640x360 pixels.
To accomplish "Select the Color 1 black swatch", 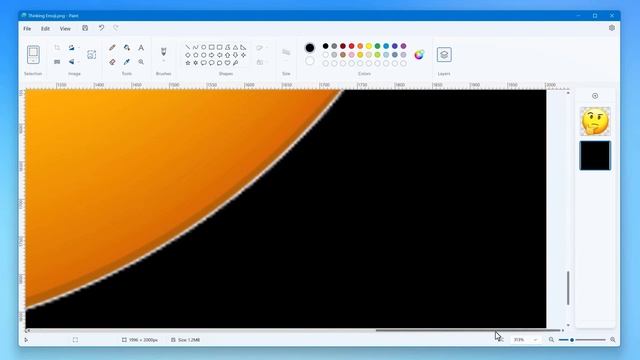I will 310,48.
